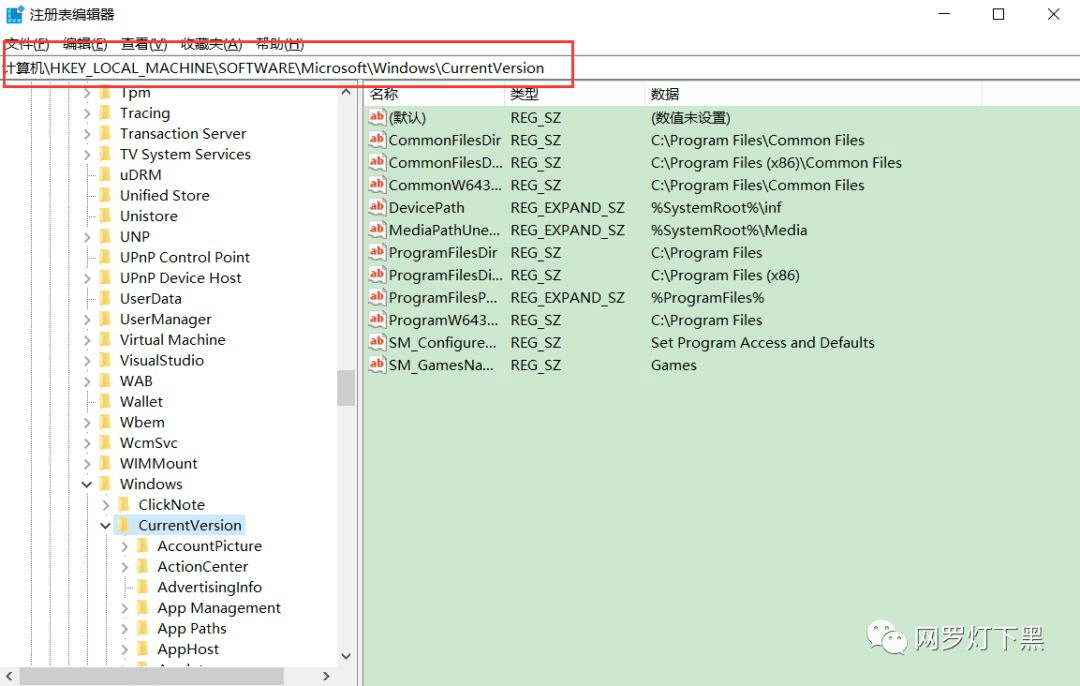The image size is (1080, 686).
Task: Expand the WIMMount key
Action: pyautogui.click(x=87, y=464)
